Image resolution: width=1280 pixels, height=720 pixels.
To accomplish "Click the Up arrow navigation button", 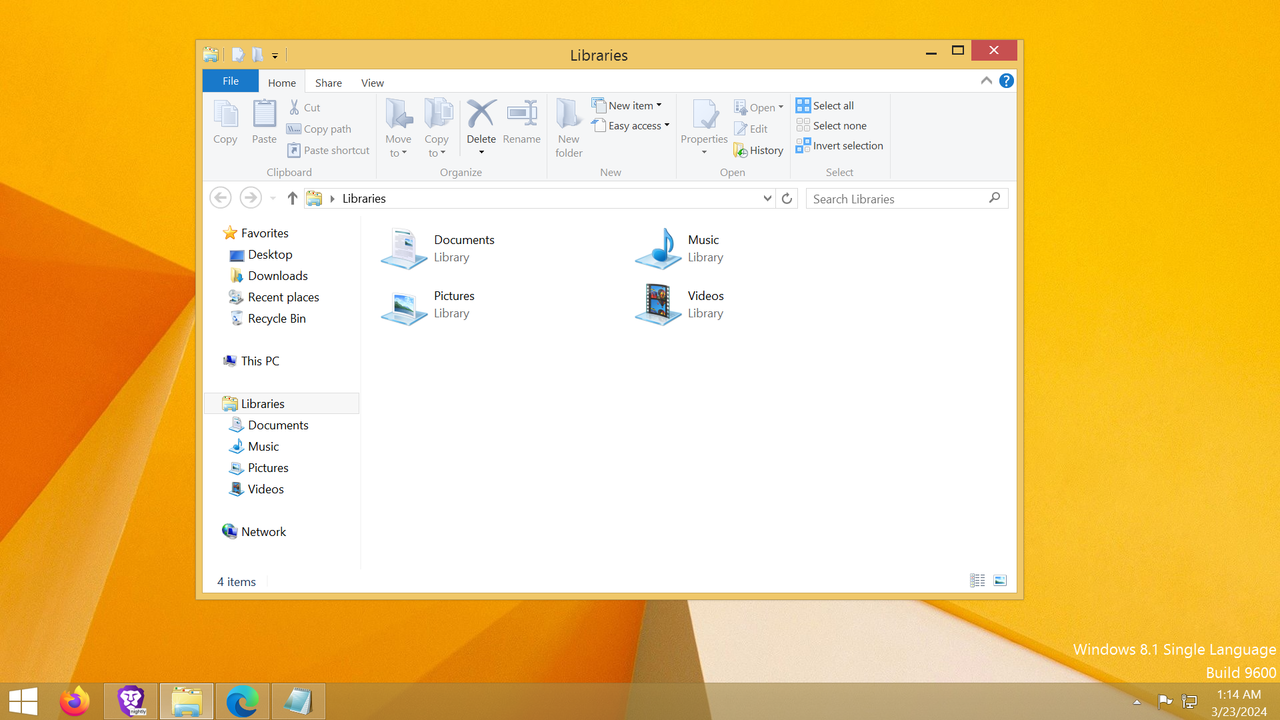I will tap(292, 198).
